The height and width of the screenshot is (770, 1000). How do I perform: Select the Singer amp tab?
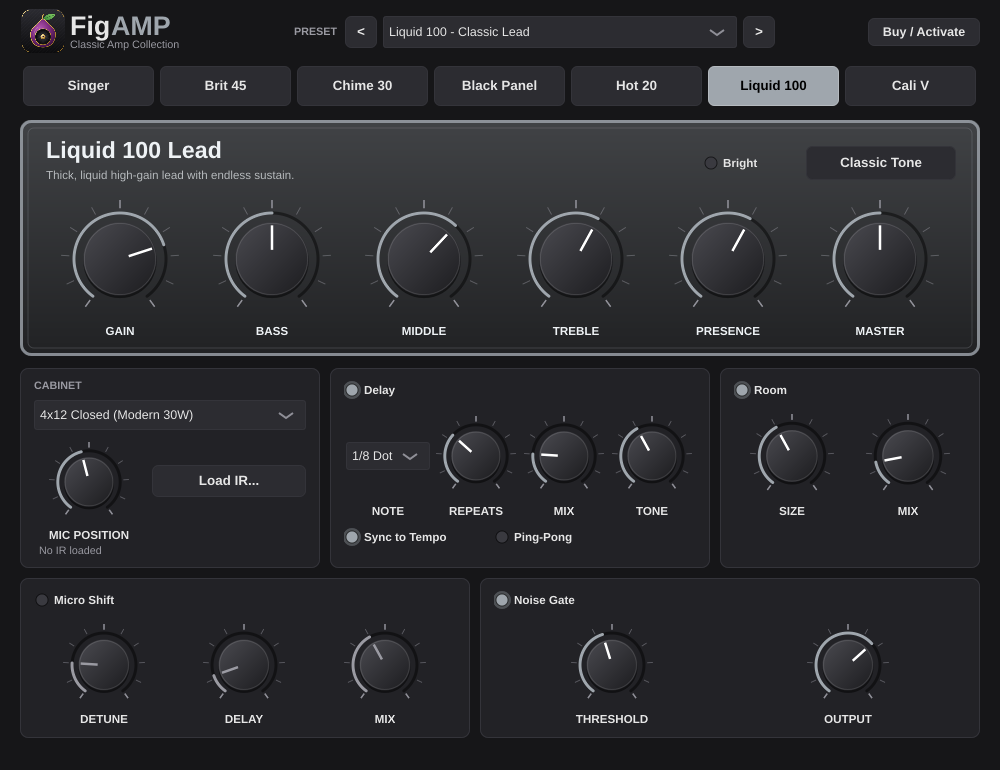click(88, 85)
